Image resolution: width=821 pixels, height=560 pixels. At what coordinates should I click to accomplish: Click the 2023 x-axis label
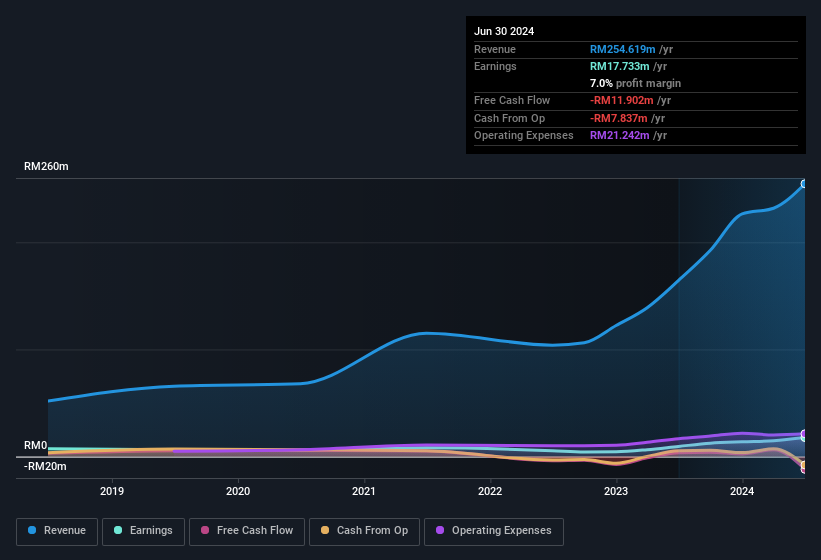point(616,491)
